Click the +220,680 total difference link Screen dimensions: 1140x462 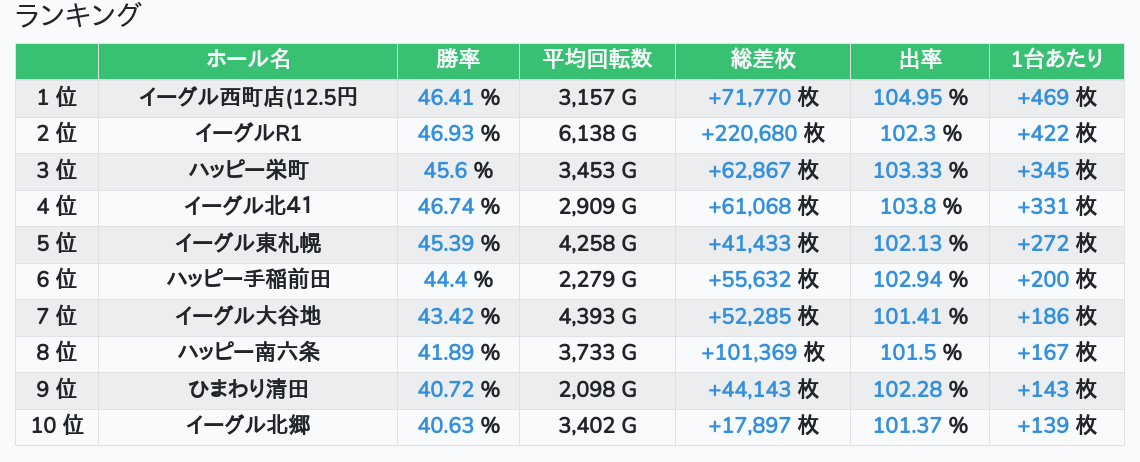click(749, 134)
